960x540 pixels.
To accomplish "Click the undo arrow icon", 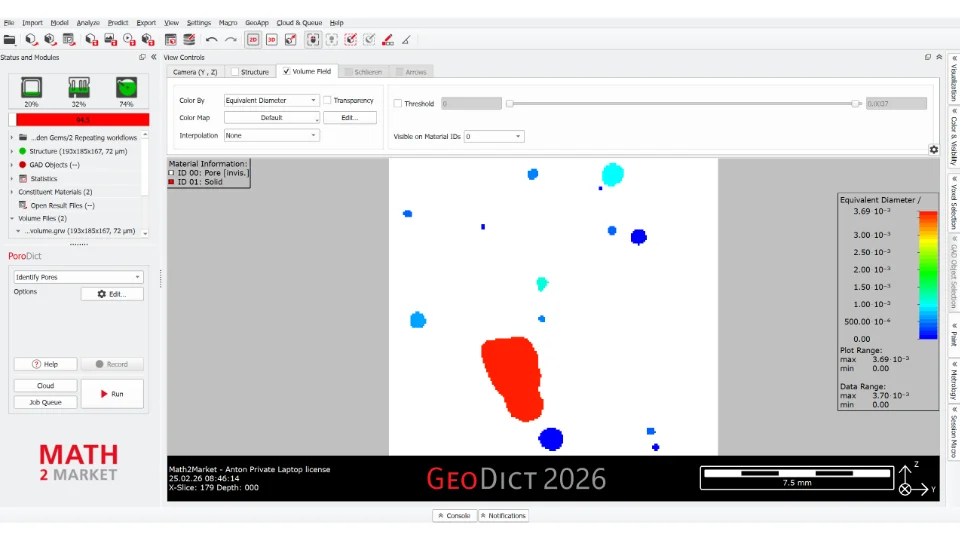I will click(211, 40).
